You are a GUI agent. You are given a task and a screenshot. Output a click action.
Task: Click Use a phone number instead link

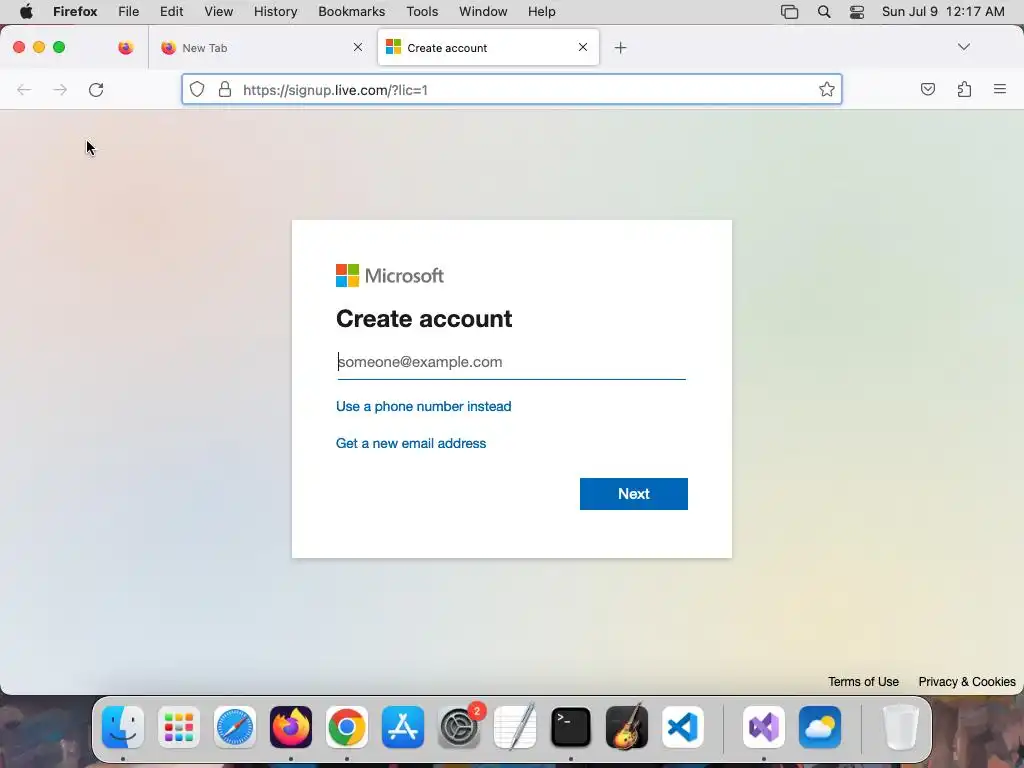[423, 406]
